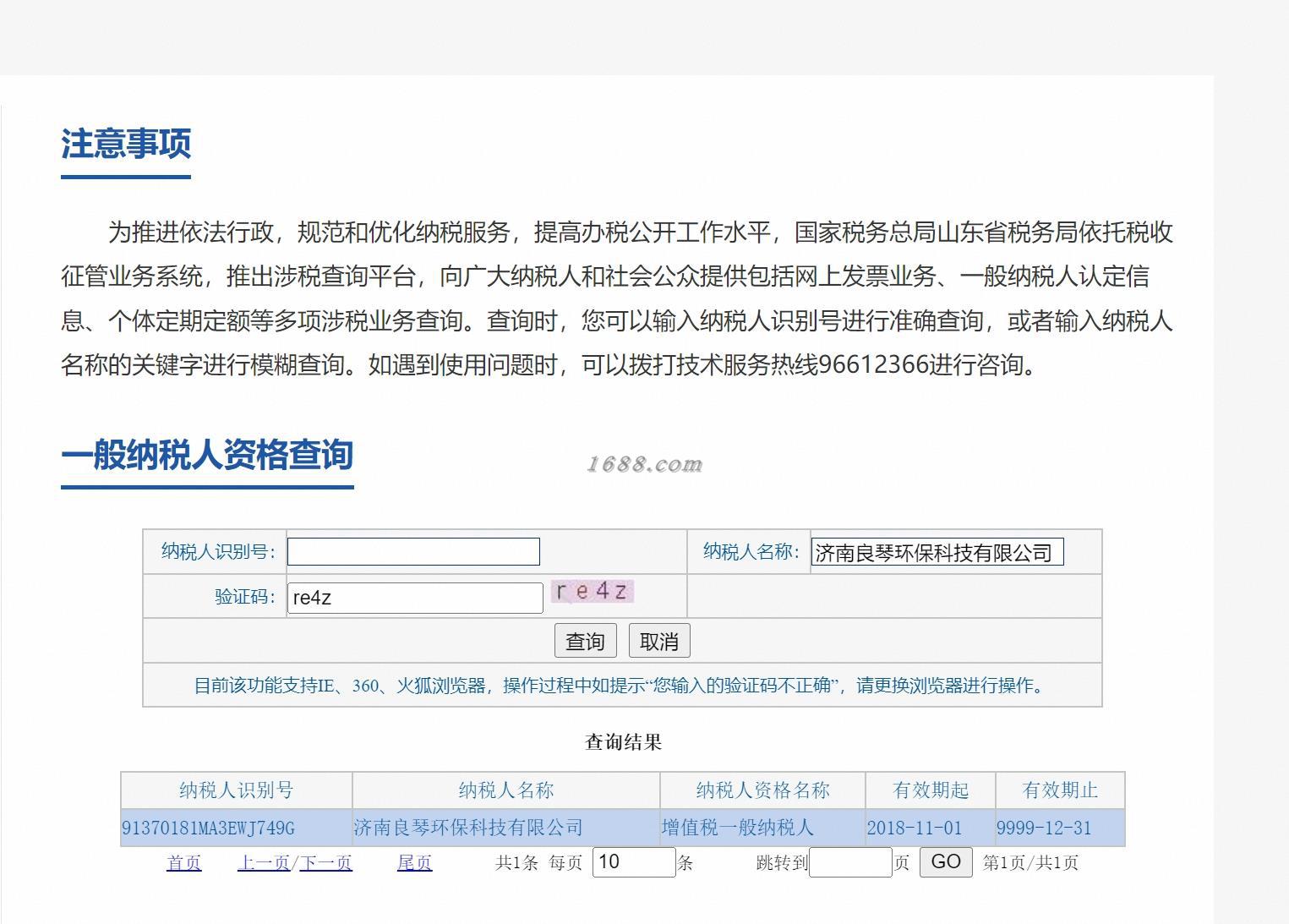Screen dimensions: 1289x924
Task: Select taxpayer ID 91370181MA3EWJ749G cell
Action: [237, 828]
